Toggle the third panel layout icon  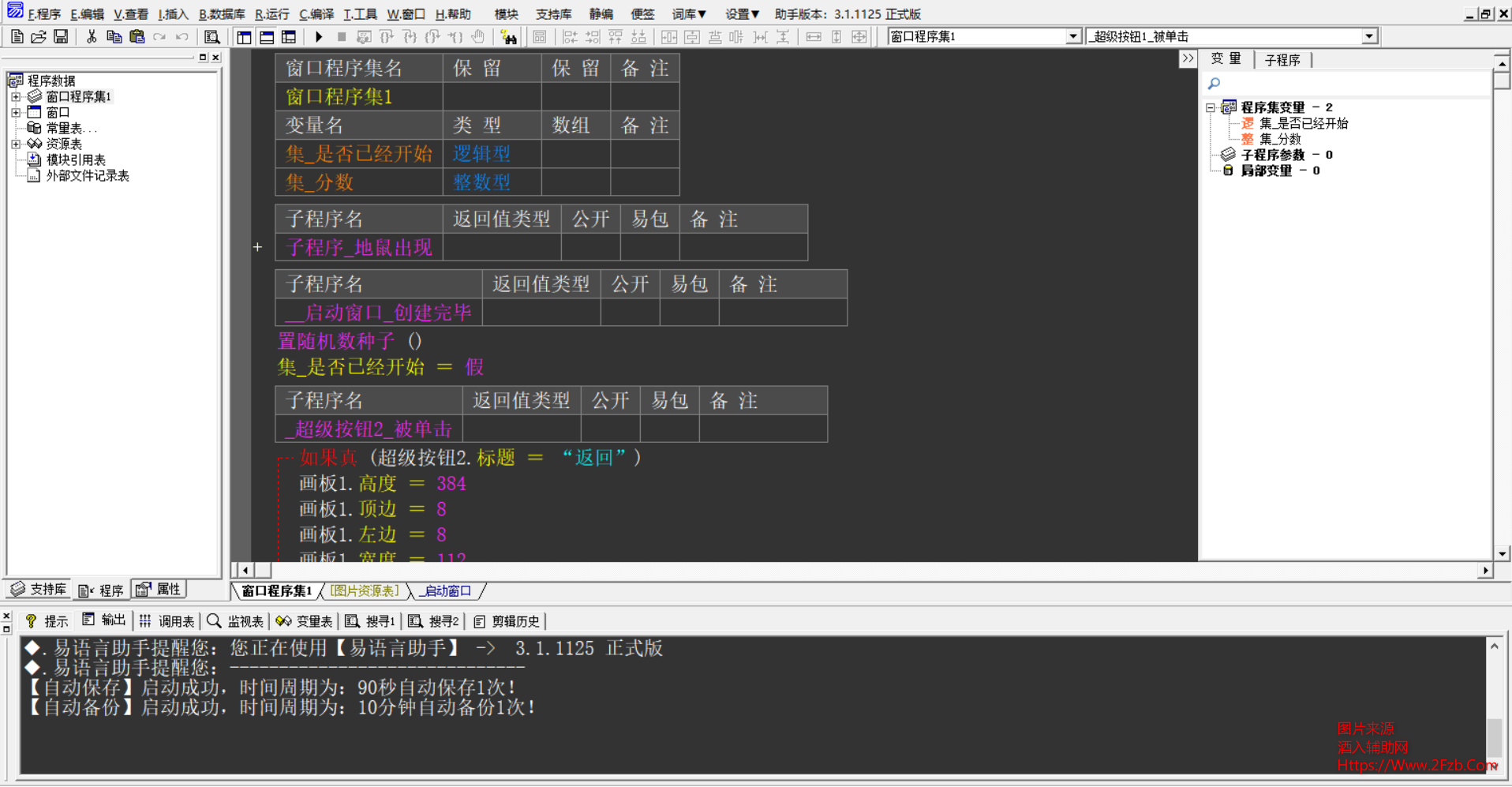[x=289, y=36]
